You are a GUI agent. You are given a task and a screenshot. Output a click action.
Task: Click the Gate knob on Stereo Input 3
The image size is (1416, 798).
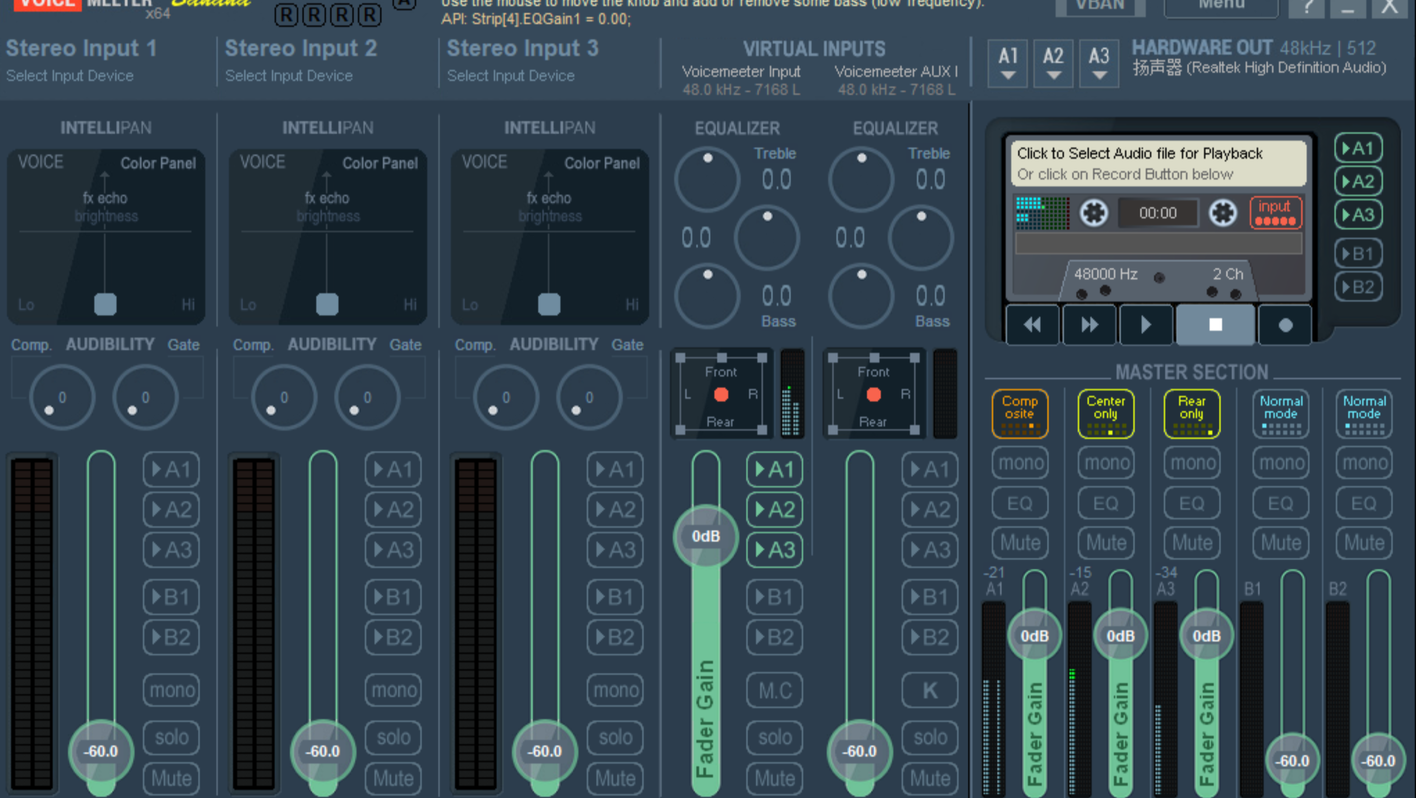(589, 397)
